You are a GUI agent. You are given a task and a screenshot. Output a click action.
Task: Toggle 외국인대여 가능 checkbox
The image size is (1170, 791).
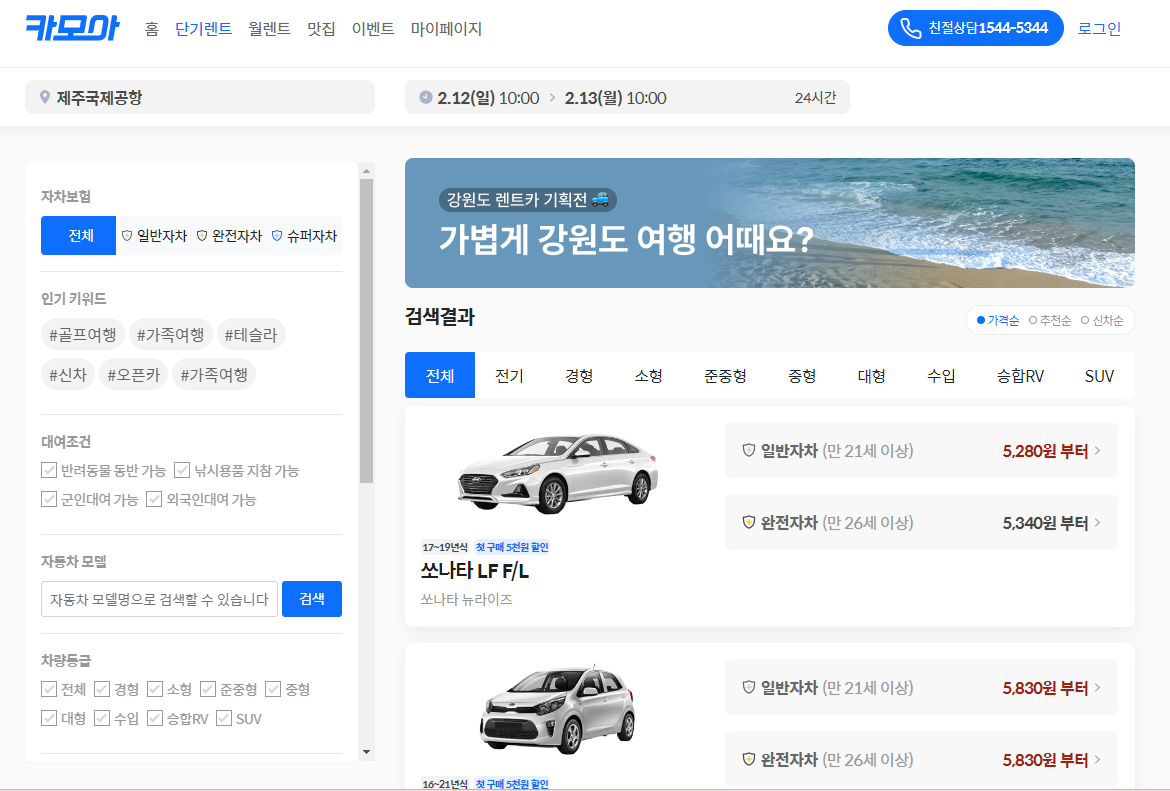[154, 499]
